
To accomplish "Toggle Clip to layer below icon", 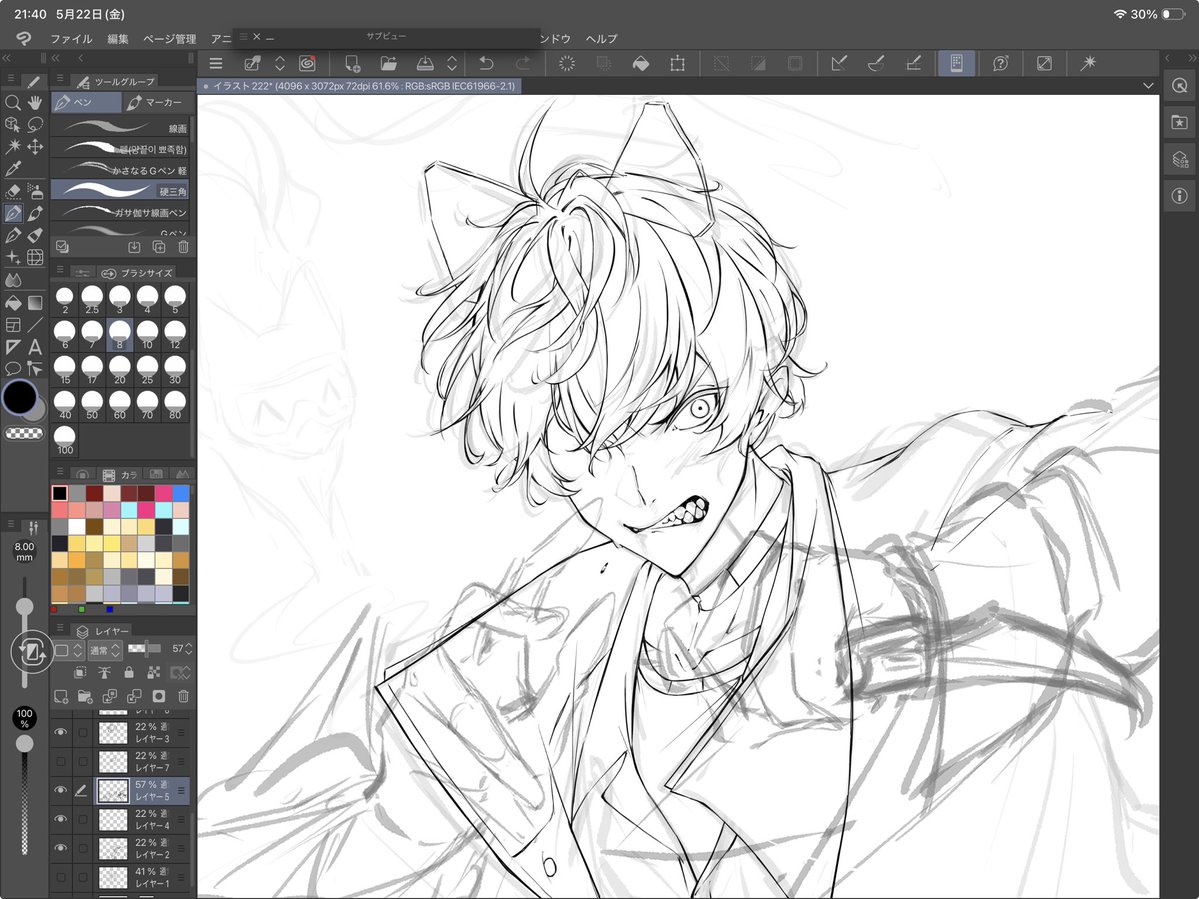I will pos(80,673).
